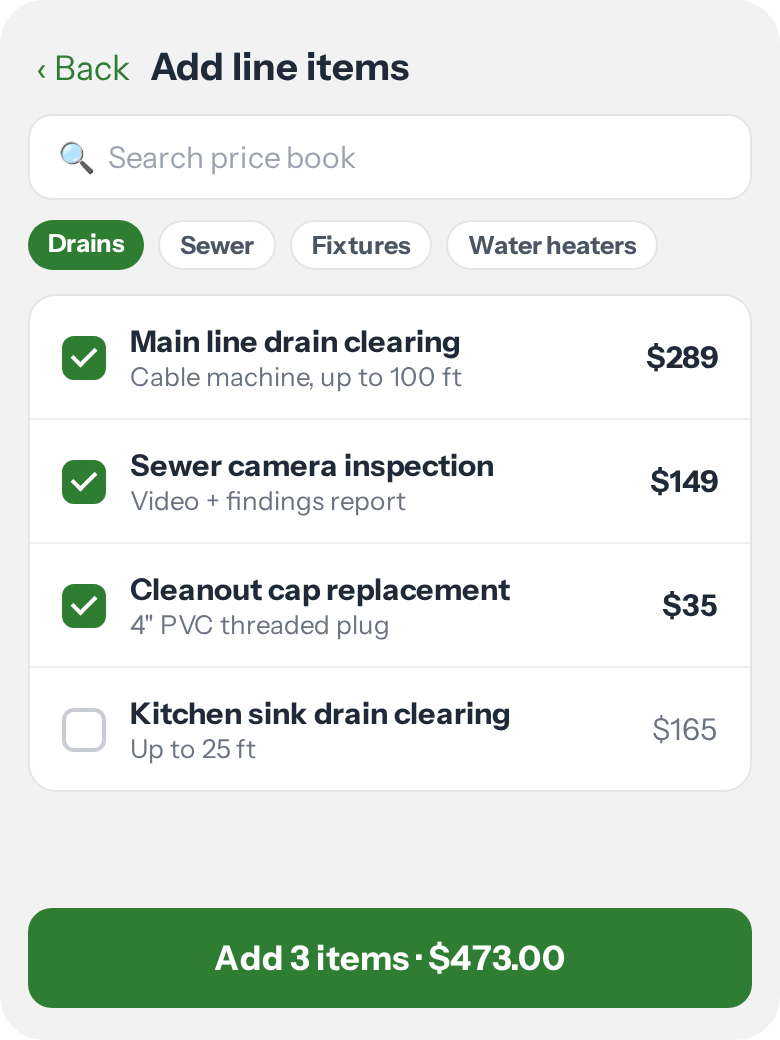Uncheck Cleanout cap replacement checkbox

pyautogui.click(x=84, y=606)
